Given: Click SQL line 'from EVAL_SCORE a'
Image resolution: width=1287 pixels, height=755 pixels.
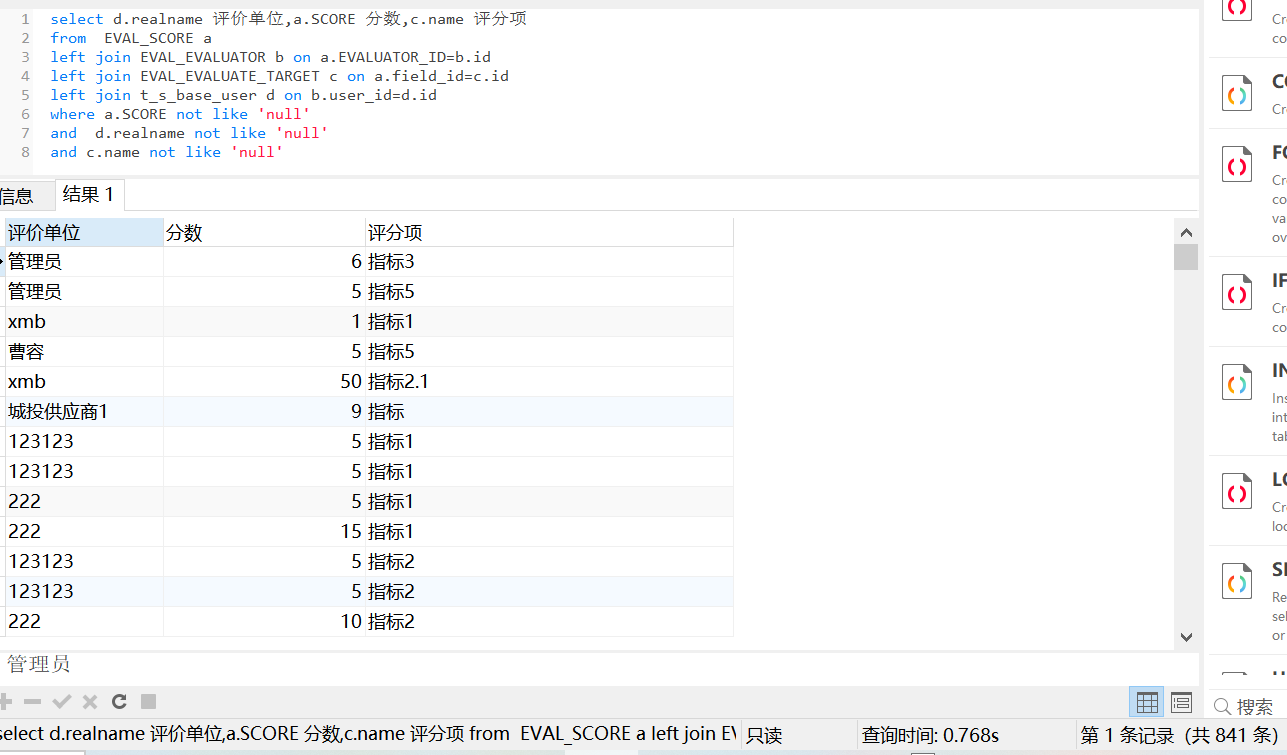Looking at the screenshot, I should (x=131, y=38).
